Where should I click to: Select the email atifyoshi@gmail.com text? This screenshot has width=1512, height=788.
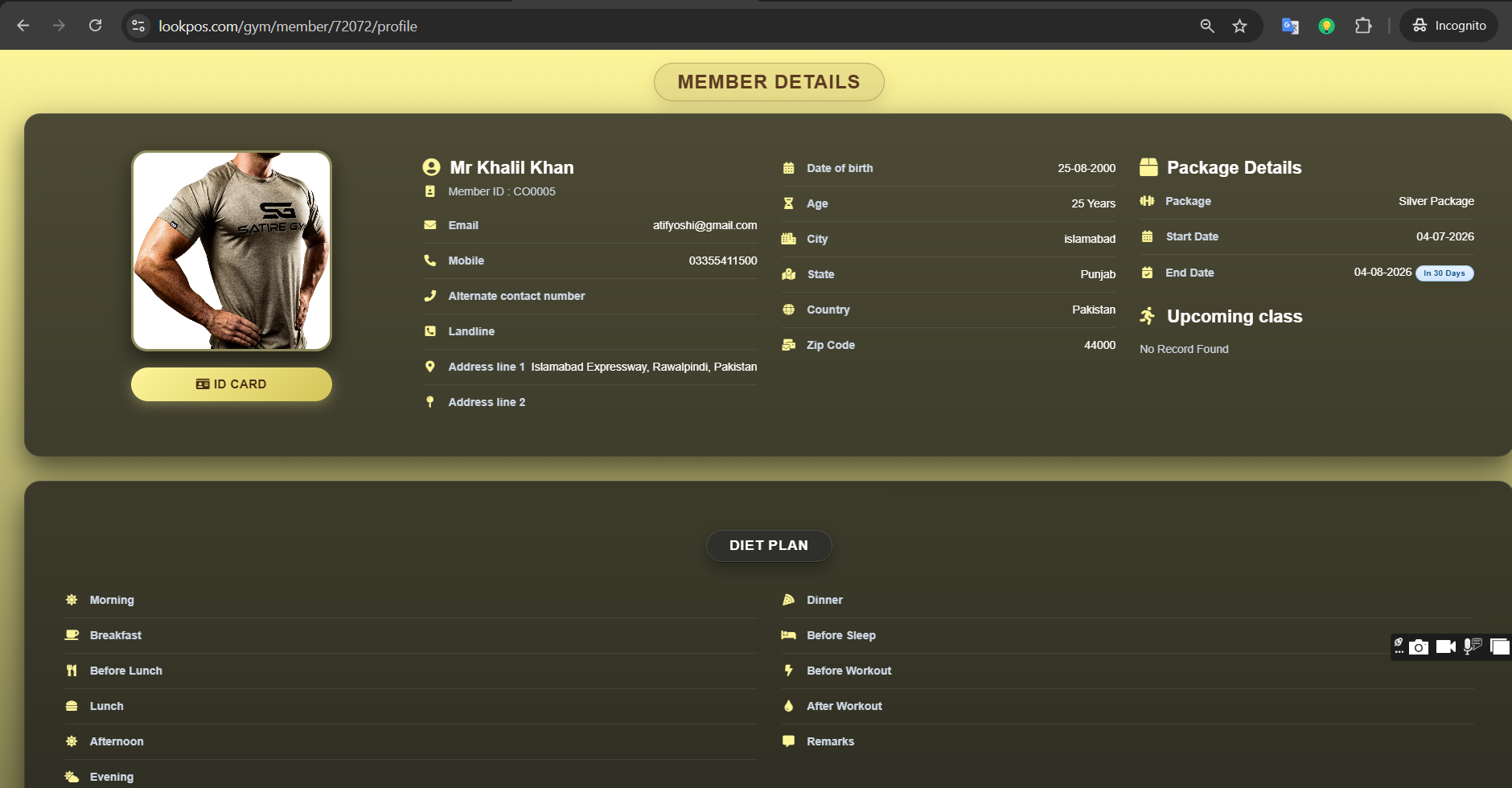tap(705, 225)
